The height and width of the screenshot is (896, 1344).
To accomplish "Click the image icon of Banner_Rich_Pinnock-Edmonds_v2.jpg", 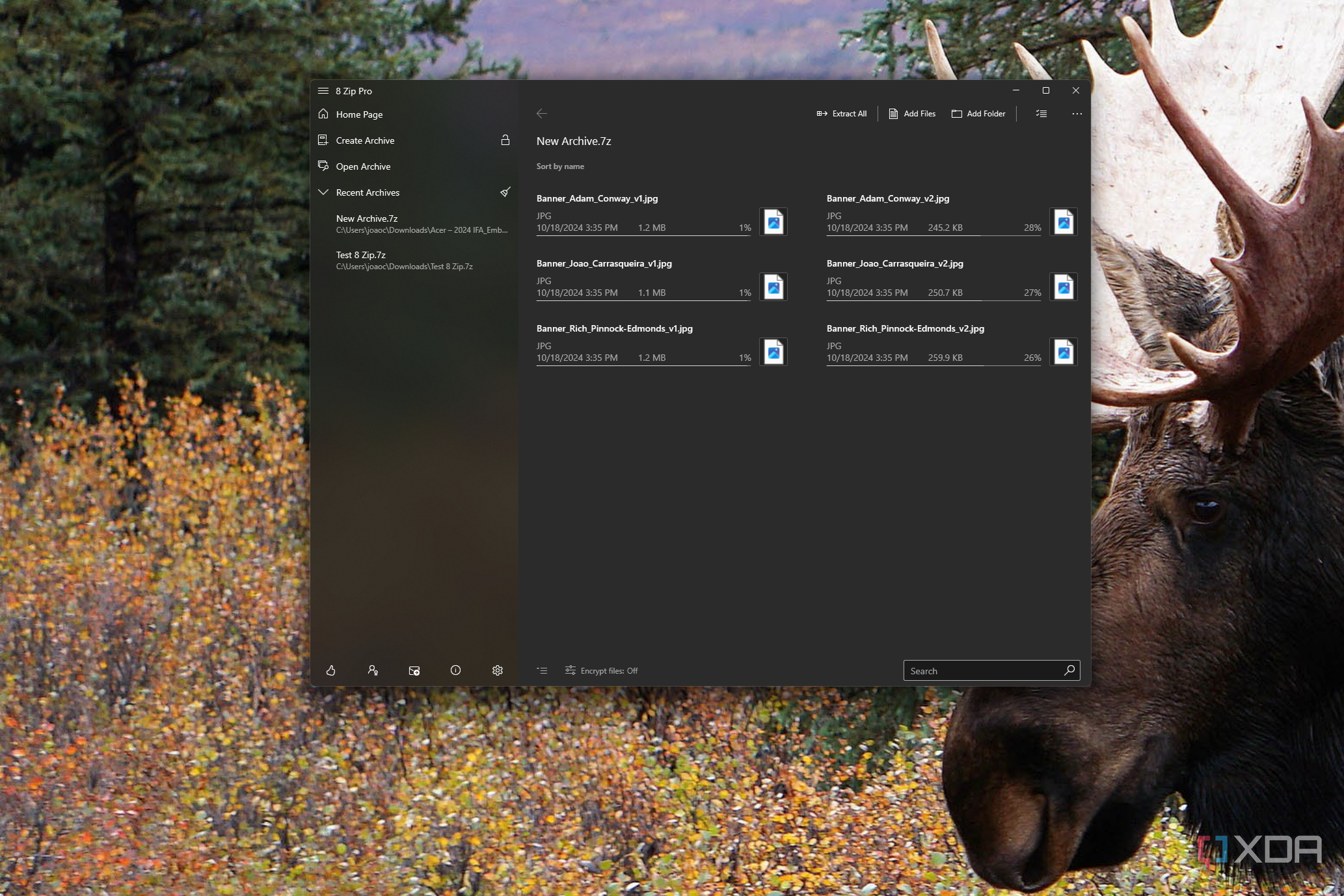I will [x=1064, y=352].
